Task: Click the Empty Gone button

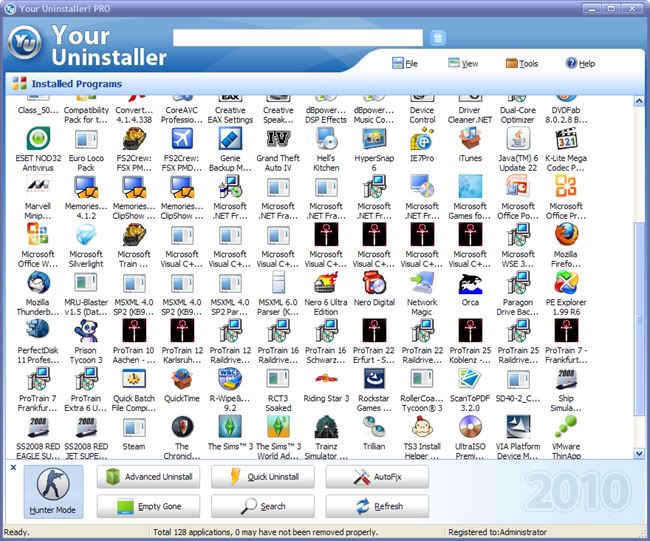Action: coord(148,506)
